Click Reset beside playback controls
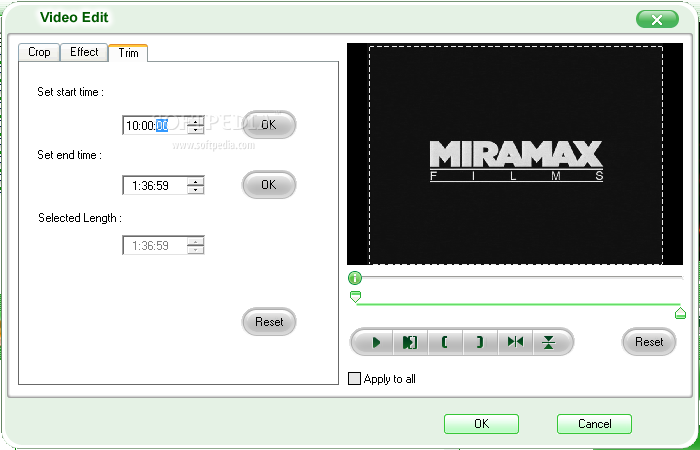This screenshot has height=450, width=700. [649, 342]
